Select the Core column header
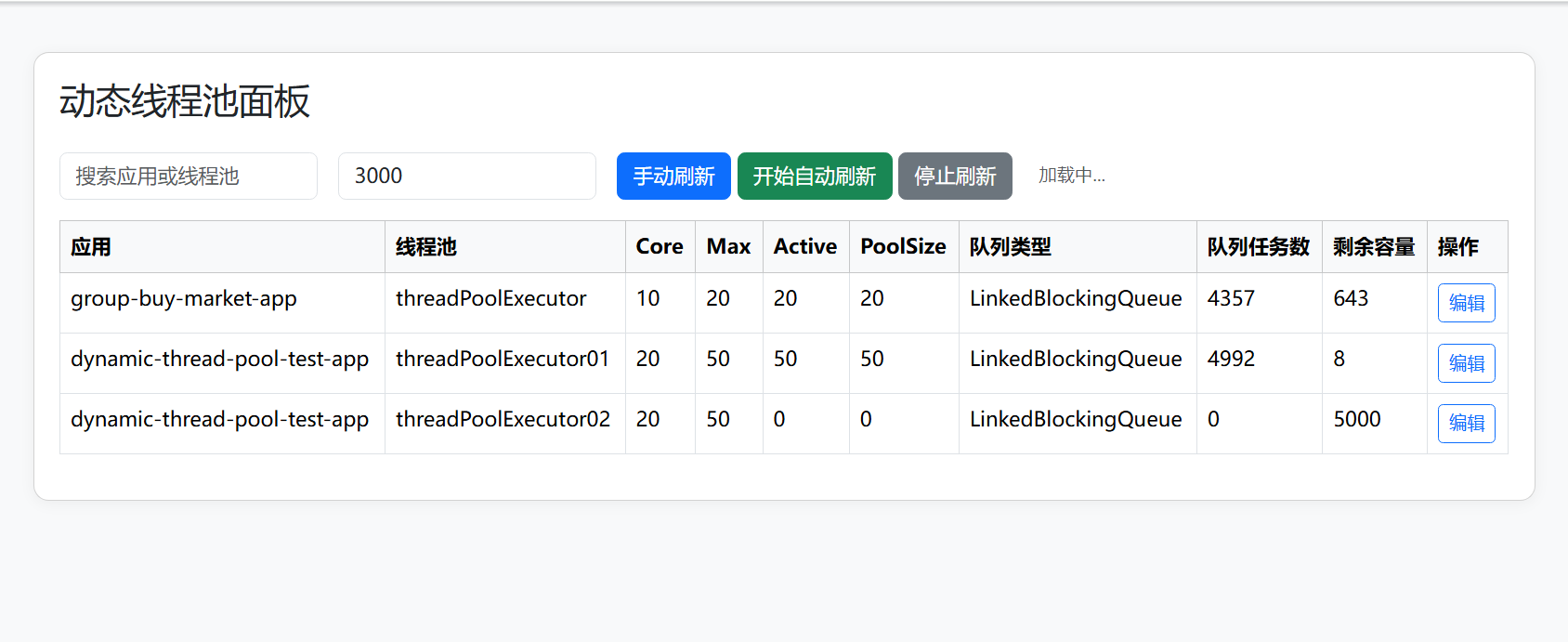 660,247
